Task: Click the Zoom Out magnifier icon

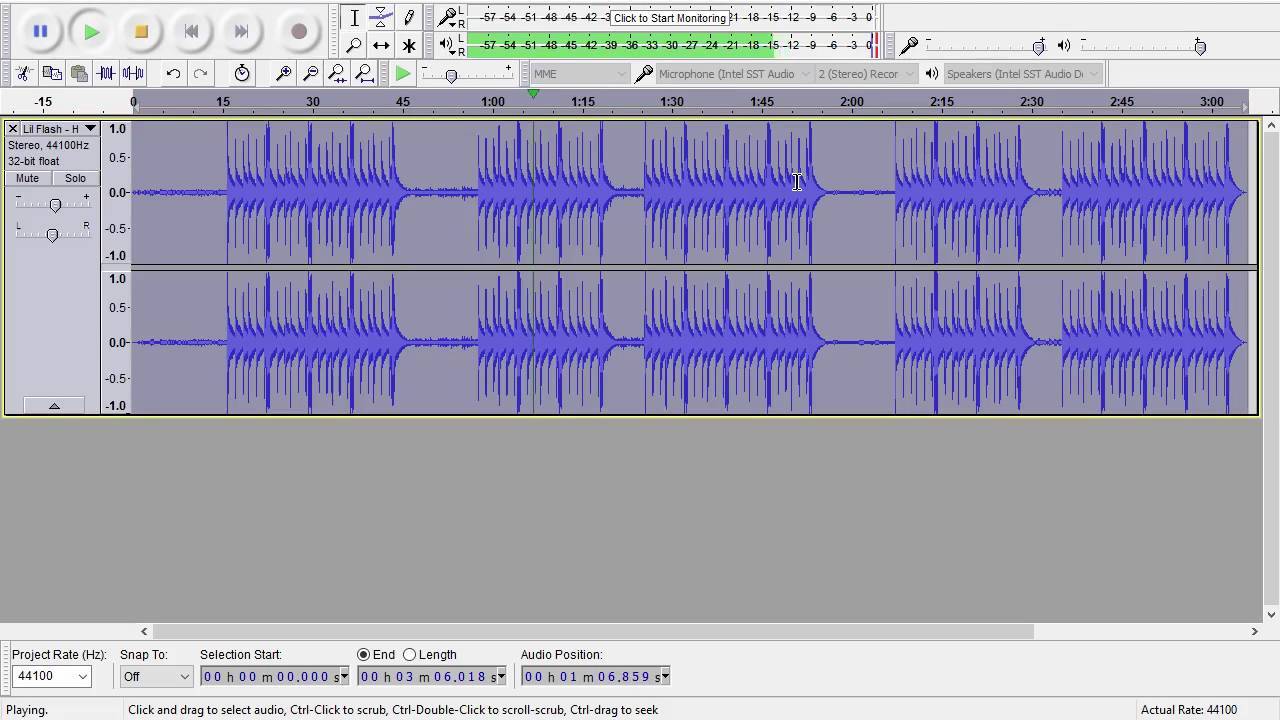Action: pos(311,73)
